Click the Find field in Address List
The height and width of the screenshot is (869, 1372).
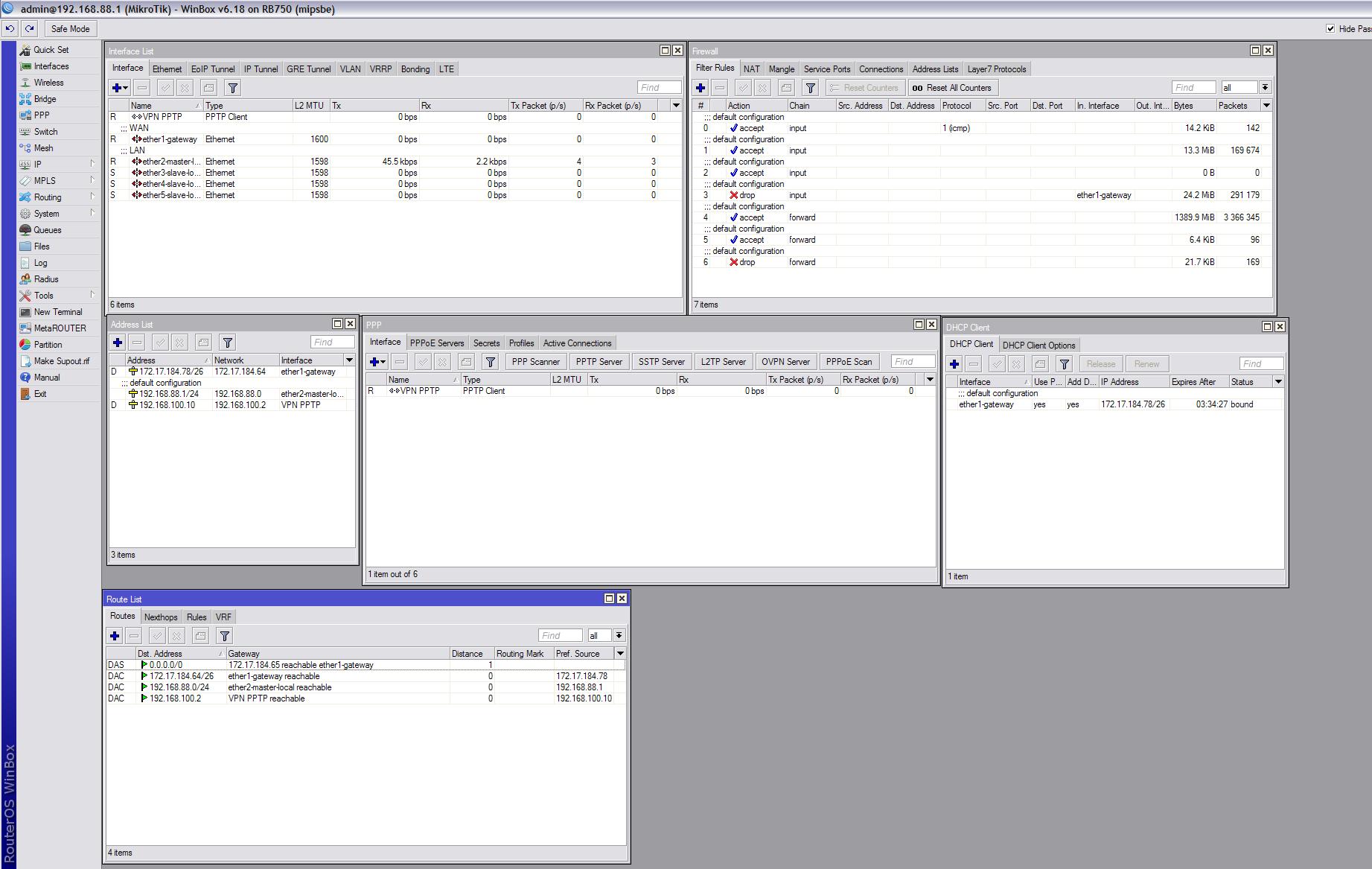point(332,343)
